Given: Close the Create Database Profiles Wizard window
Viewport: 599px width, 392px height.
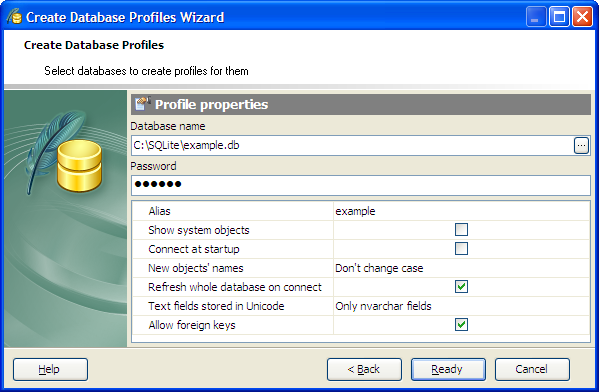Looking at the screenshot, I should [582, 17].
